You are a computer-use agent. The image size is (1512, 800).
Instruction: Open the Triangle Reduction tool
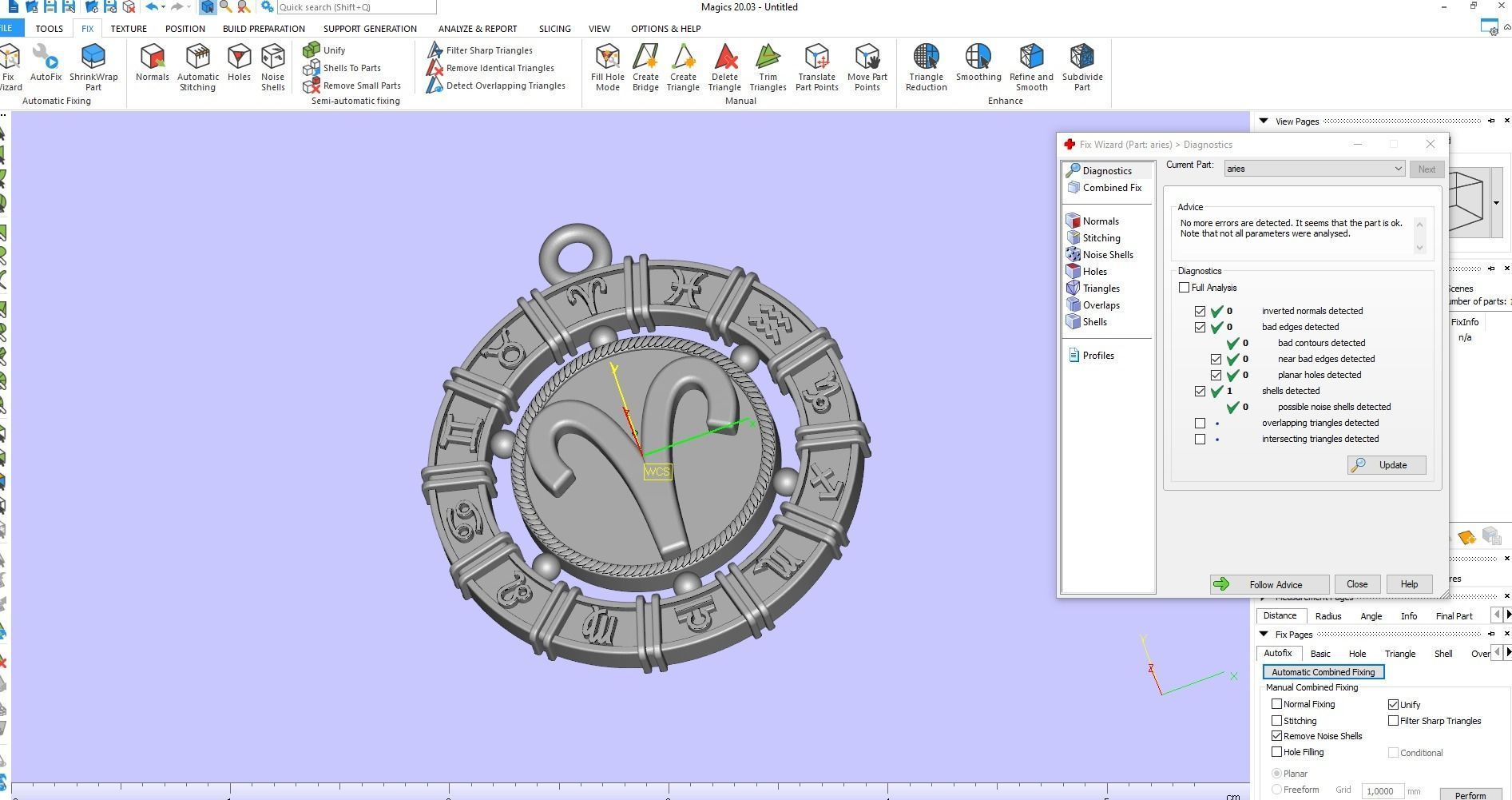(926, 67)
